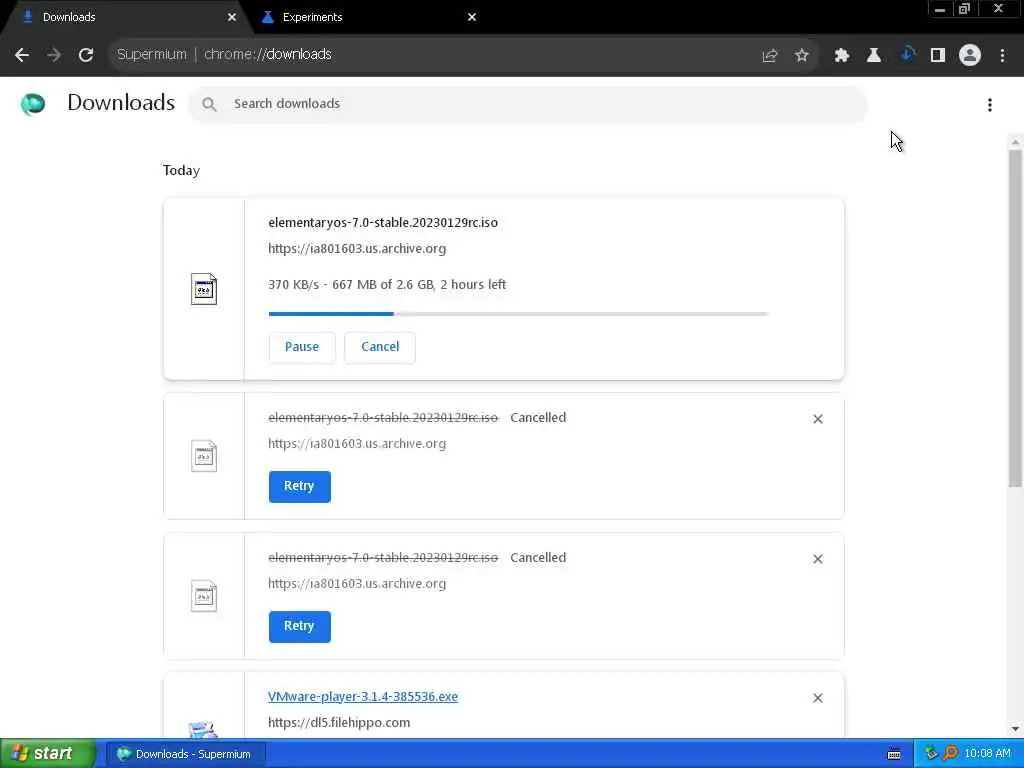Image resolution: width=1024 pixels, height=768 pixels.
Task: Pause the elementaryos ISO download
Action: [302, 347]
